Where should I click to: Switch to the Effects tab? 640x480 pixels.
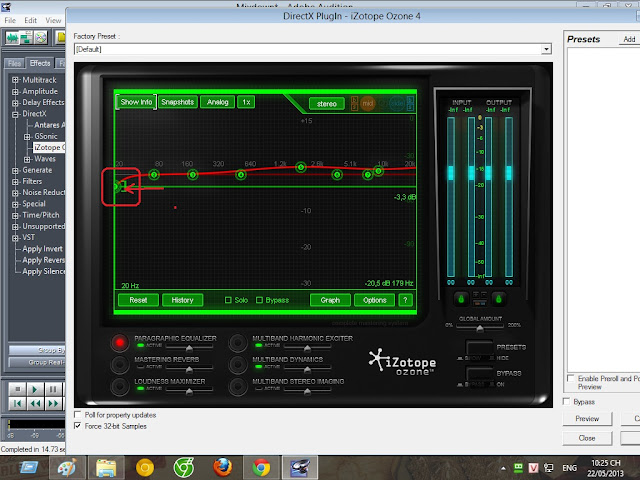[40, 63]
